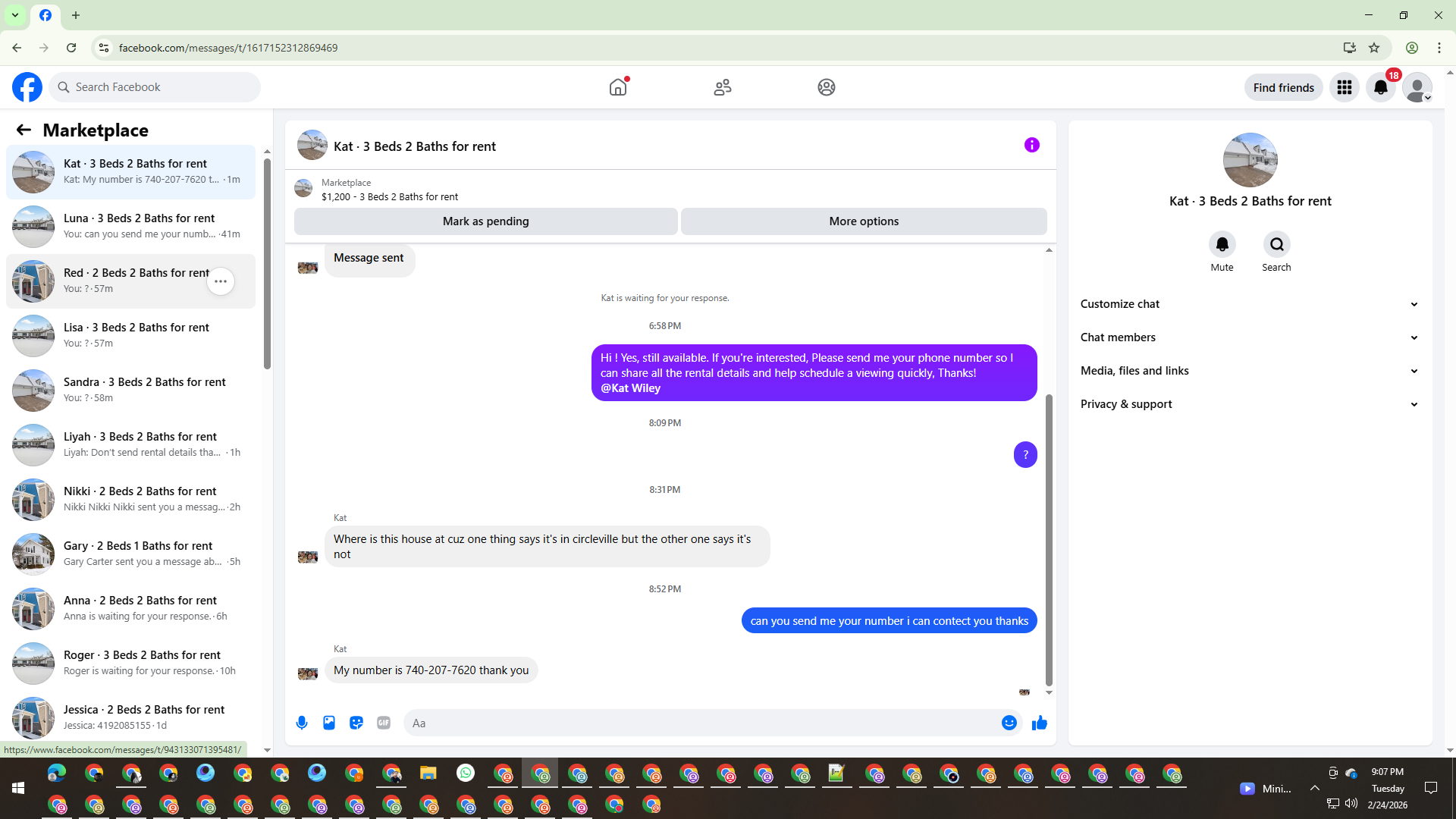This screenshot has height=819, width=1456.
Task: Search within the conversation
Action: (1276, 244)
